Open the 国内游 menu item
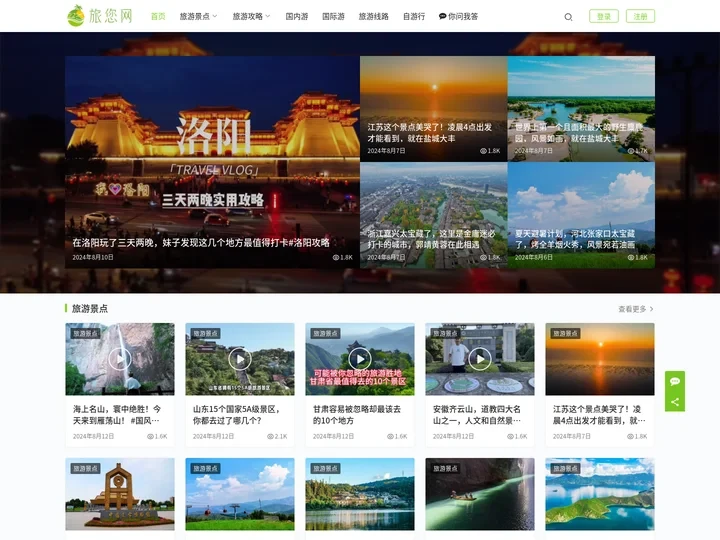The width and height of the screenshot is (720, 540). 297,17
